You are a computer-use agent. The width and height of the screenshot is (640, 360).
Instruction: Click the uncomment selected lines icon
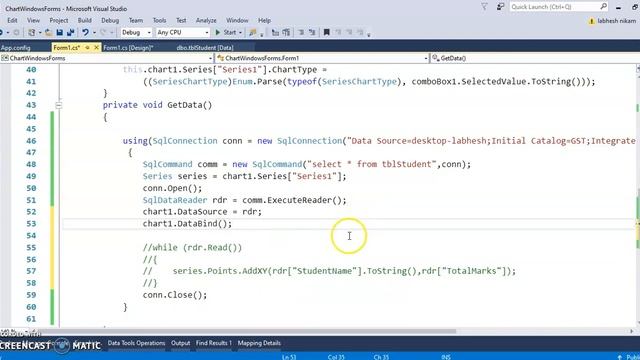point(312,32)
